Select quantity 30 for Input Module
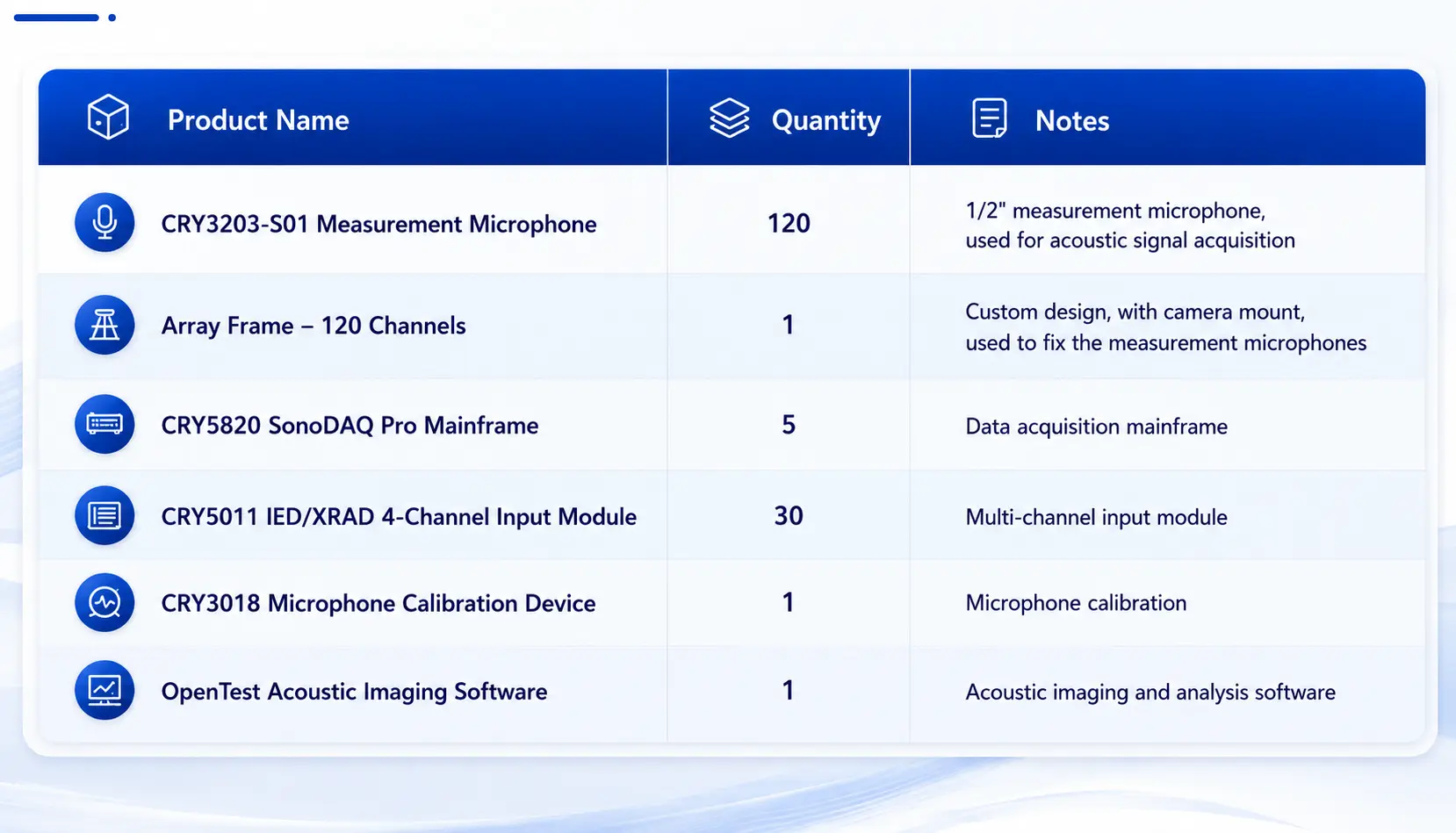Screen dimensions: 1456x833 tap(789, 515)
